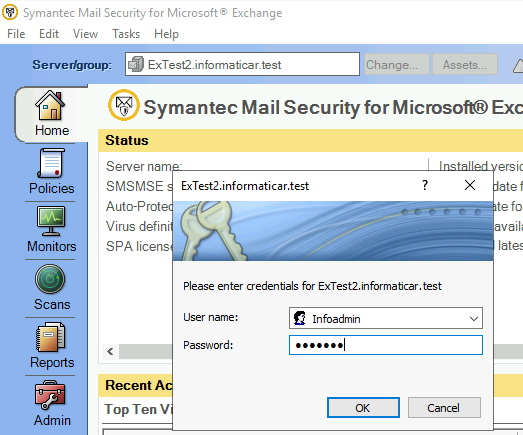This screenshot has width=523, height=435.
Task: Click the Cancel button
Action: tap(444, 408)
